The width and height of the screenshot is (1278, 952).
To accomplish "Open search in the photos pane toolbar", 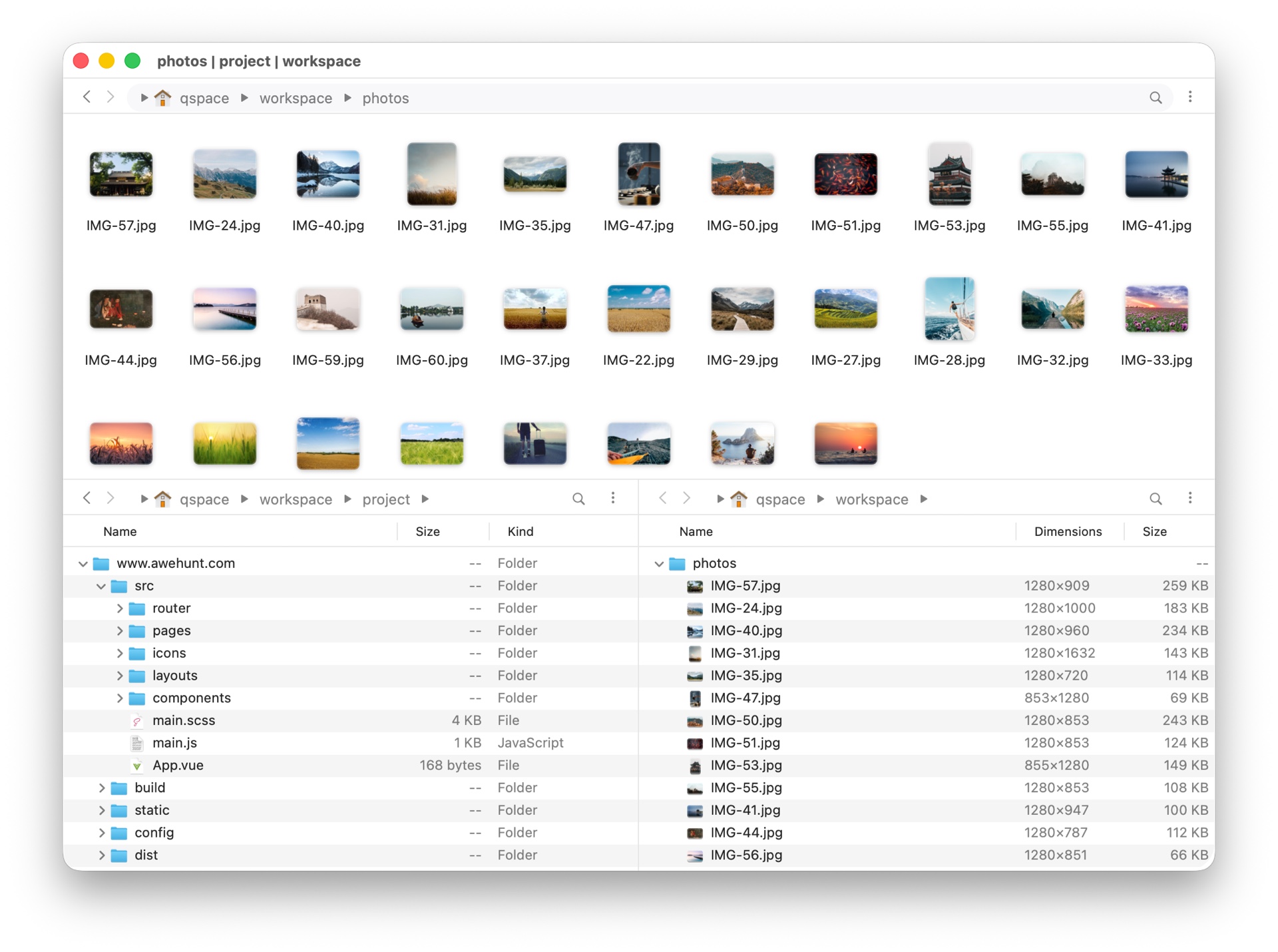I will coord(1156,97).
